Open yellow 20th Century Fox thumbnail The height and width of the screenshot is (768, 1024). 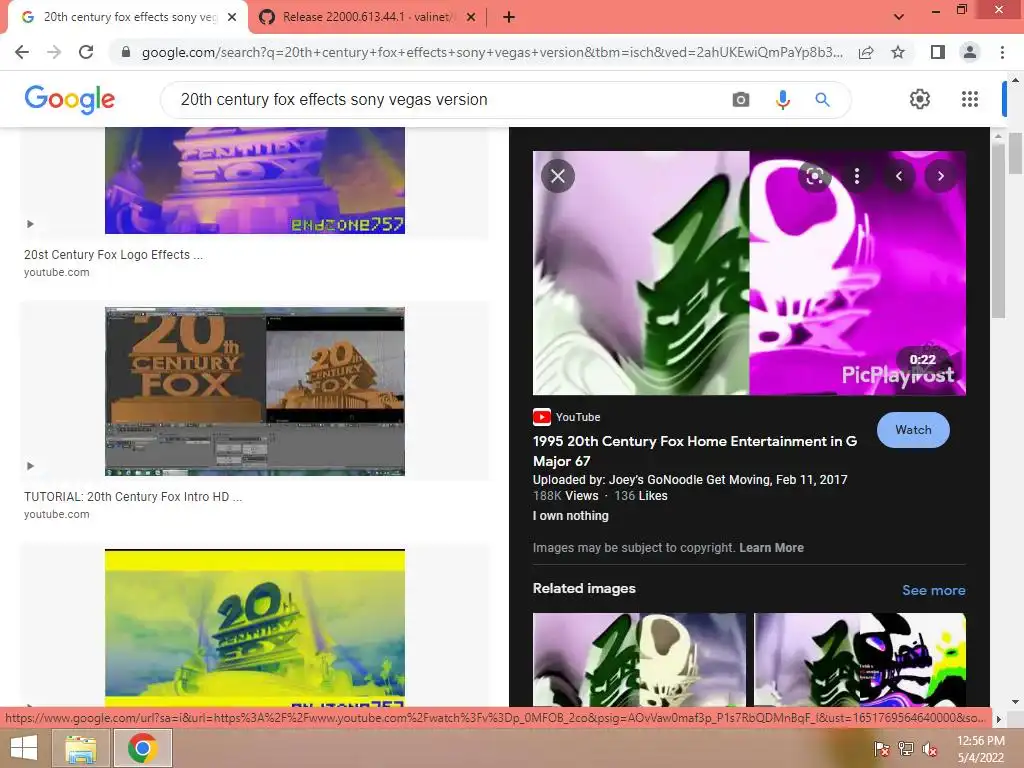point(255,628)
